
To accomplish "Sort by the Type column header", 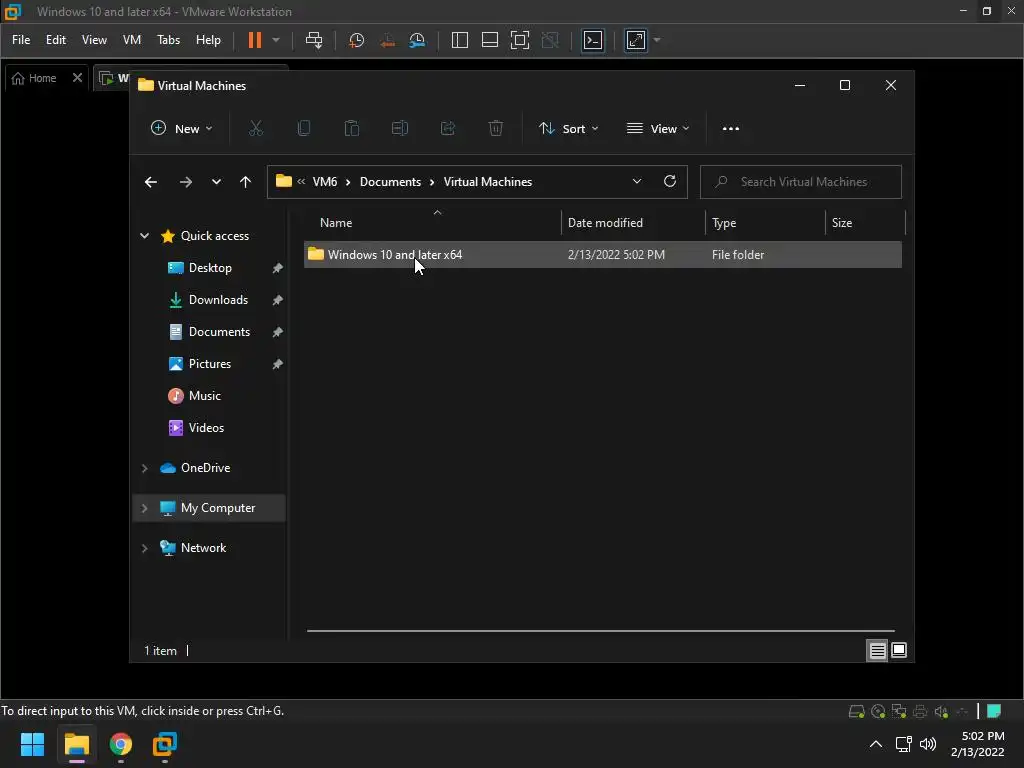I will click(x=765, y=223).
